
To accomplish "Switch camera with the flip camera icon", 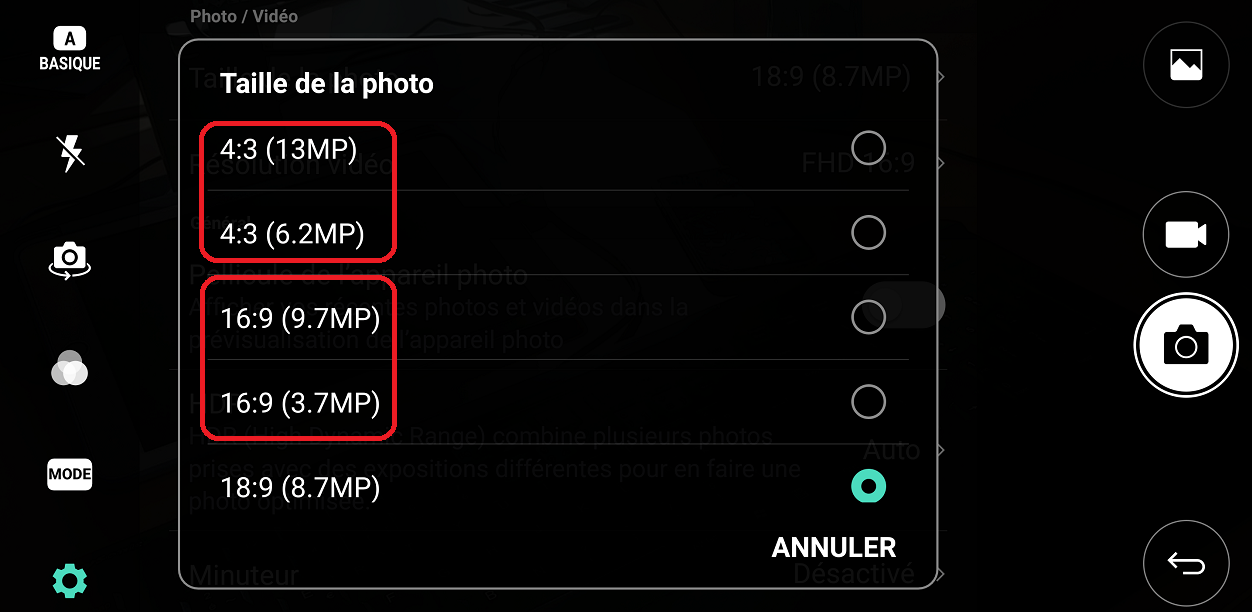I will tap(70, 260).
